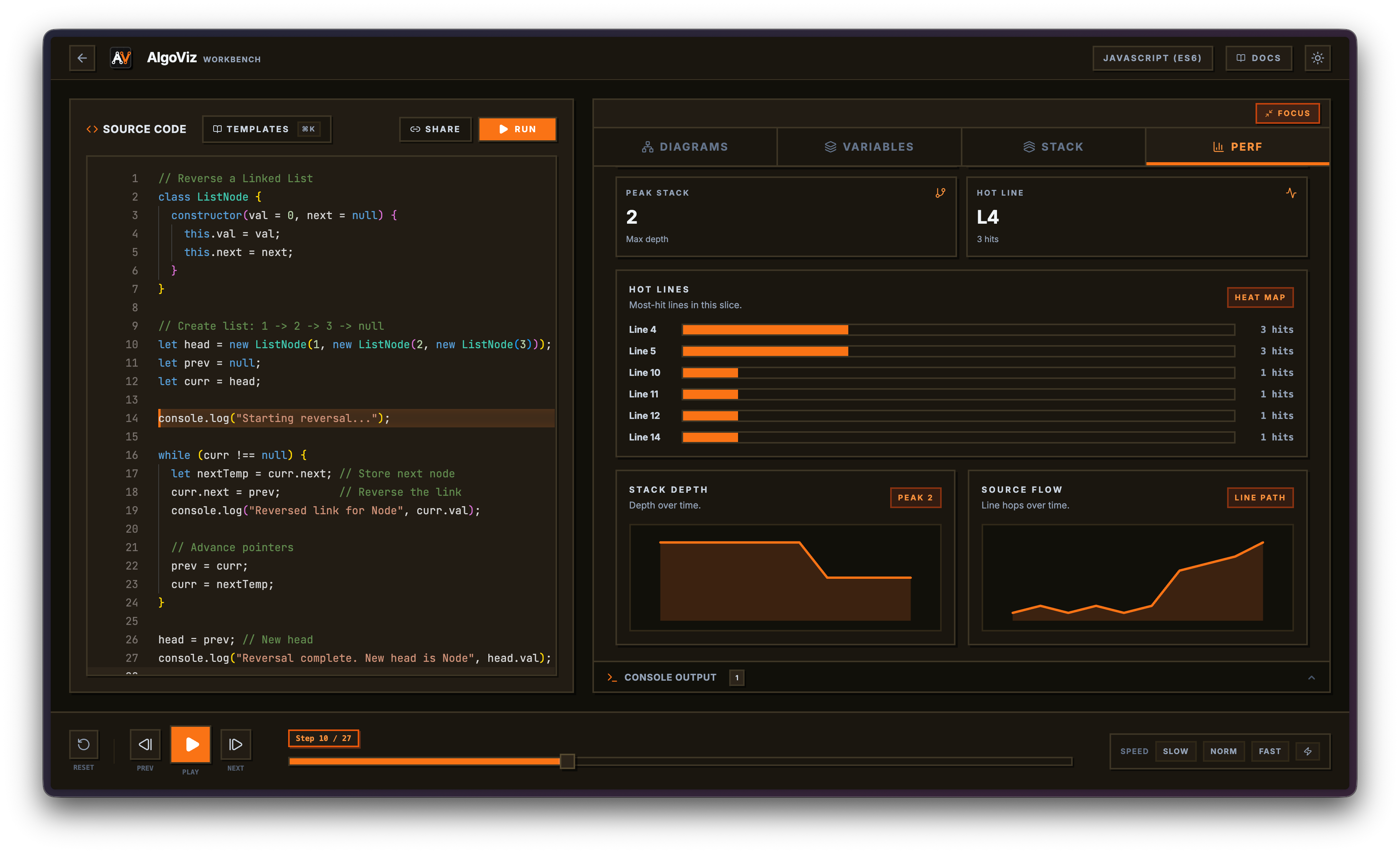
Task: Click the Peak 2 badge
Action: [x=915, y=497]
